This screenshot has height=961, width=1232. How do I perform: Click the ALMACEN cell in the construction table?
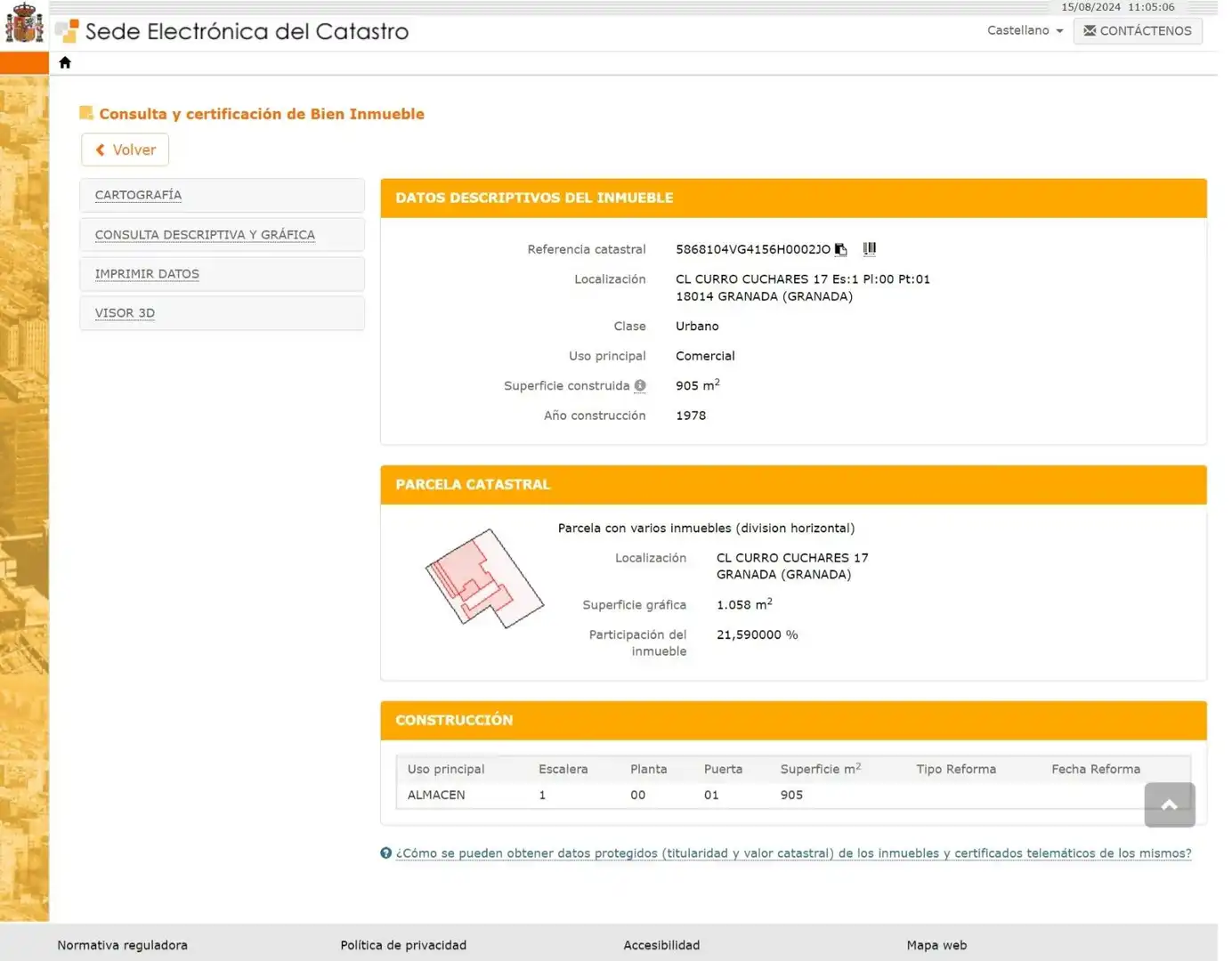pyautogui.click(x=436, y=795)
